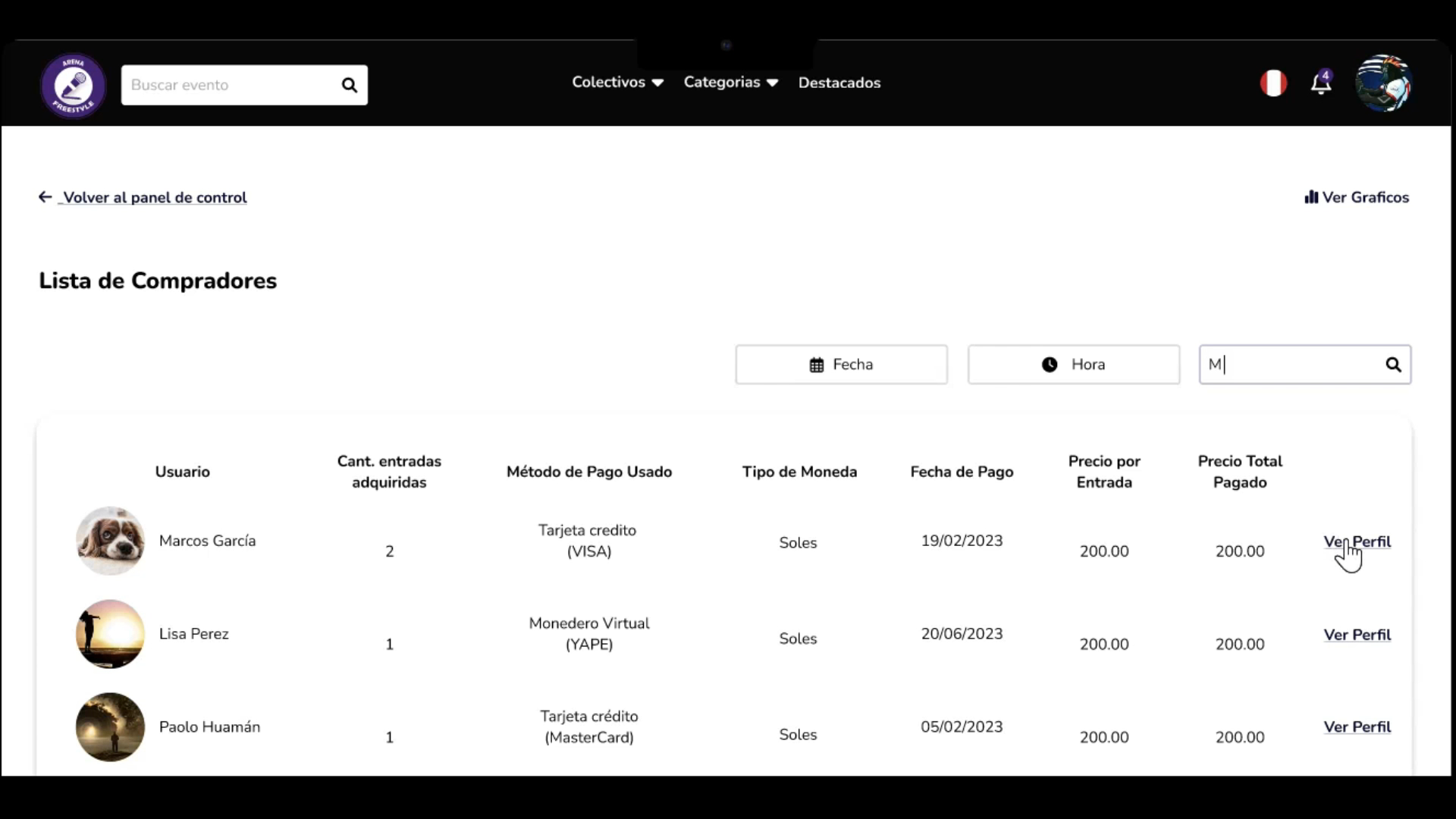This screenshot has width=1456, height=819.
Task: Focus the Buscar evento search field
Action: click(227, 85)
